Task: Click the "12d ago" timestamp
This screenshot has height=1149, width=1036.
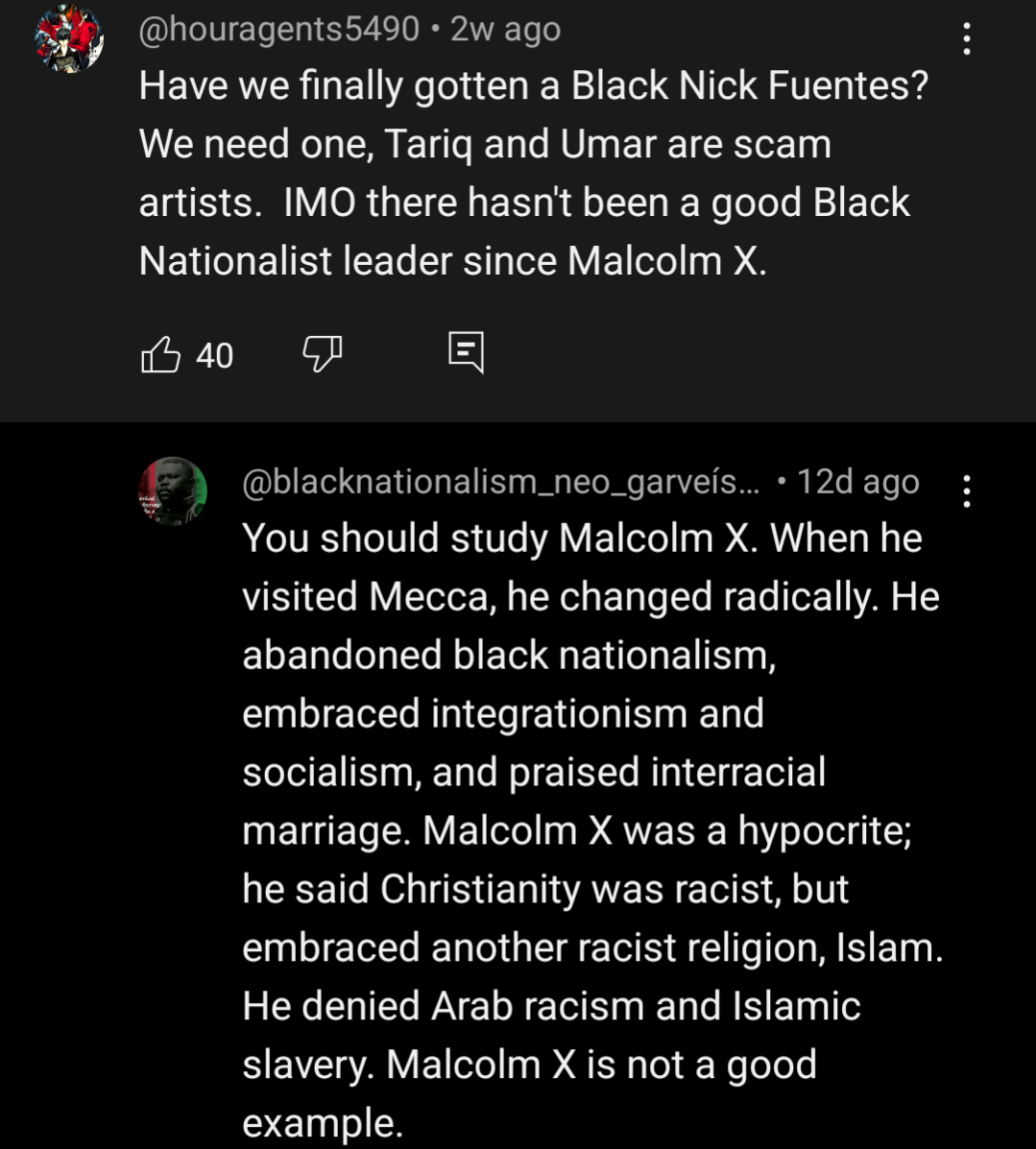Action: coord(857,482)
